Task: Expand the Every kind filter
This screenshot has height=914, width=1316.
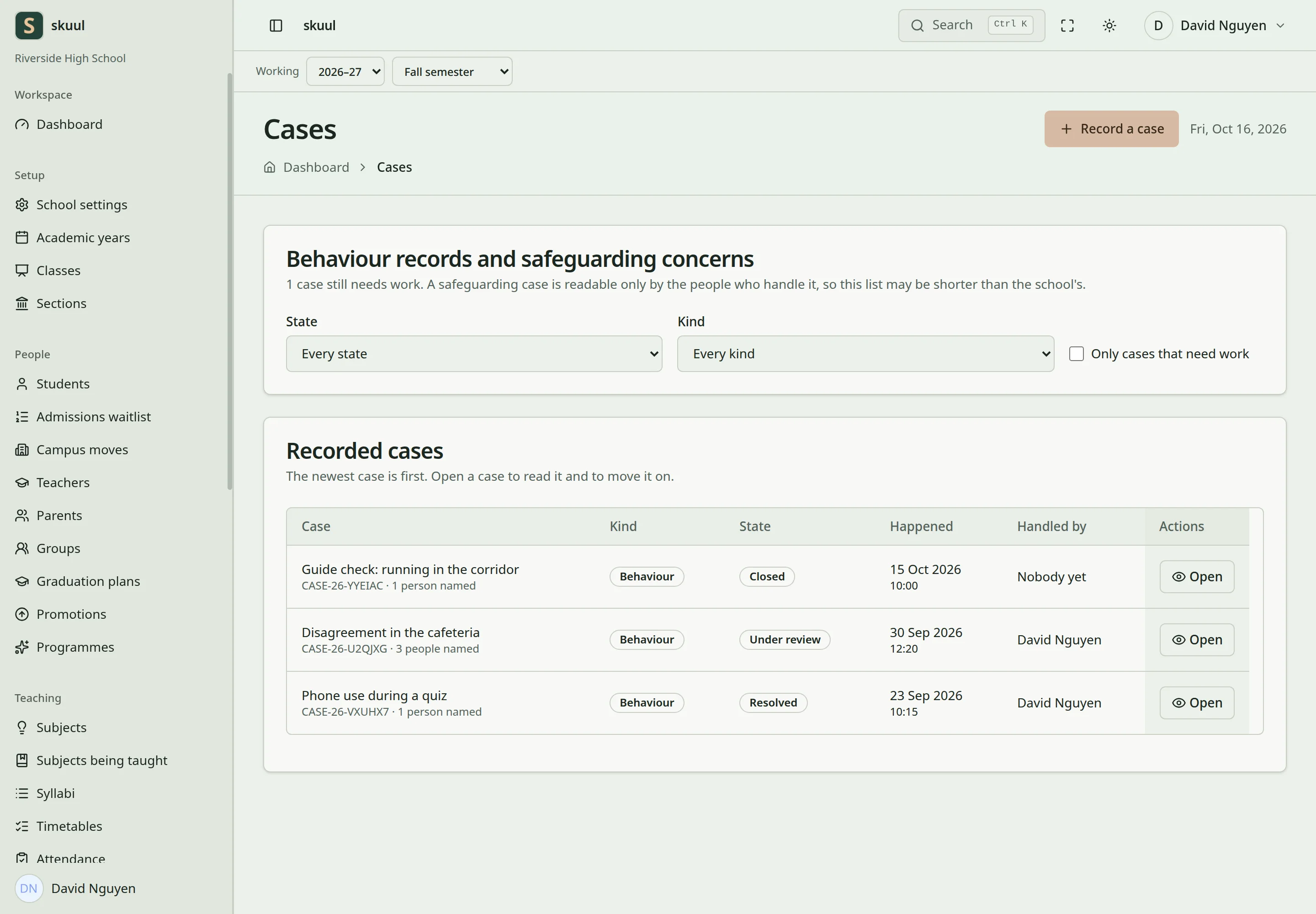Action: click(x=865, y=354)
